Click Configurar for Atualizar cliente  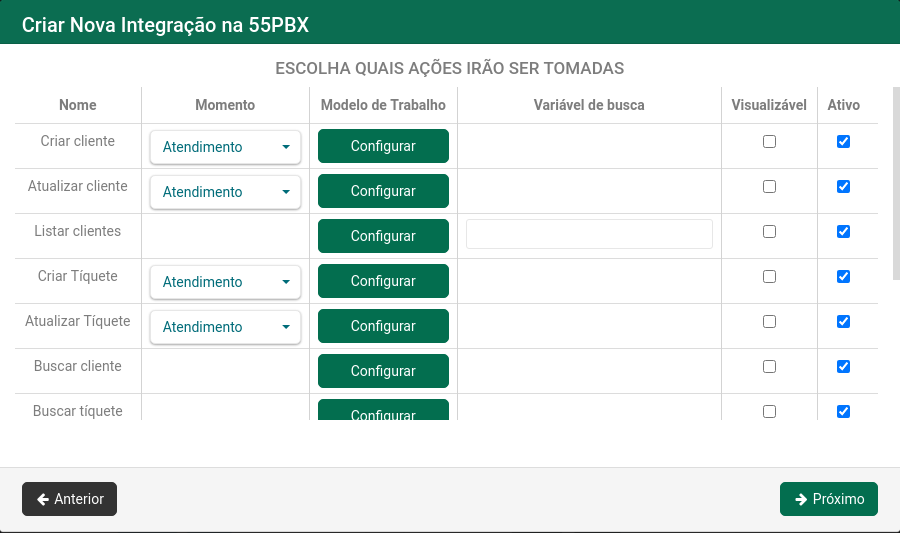click(x=383, y=191)
